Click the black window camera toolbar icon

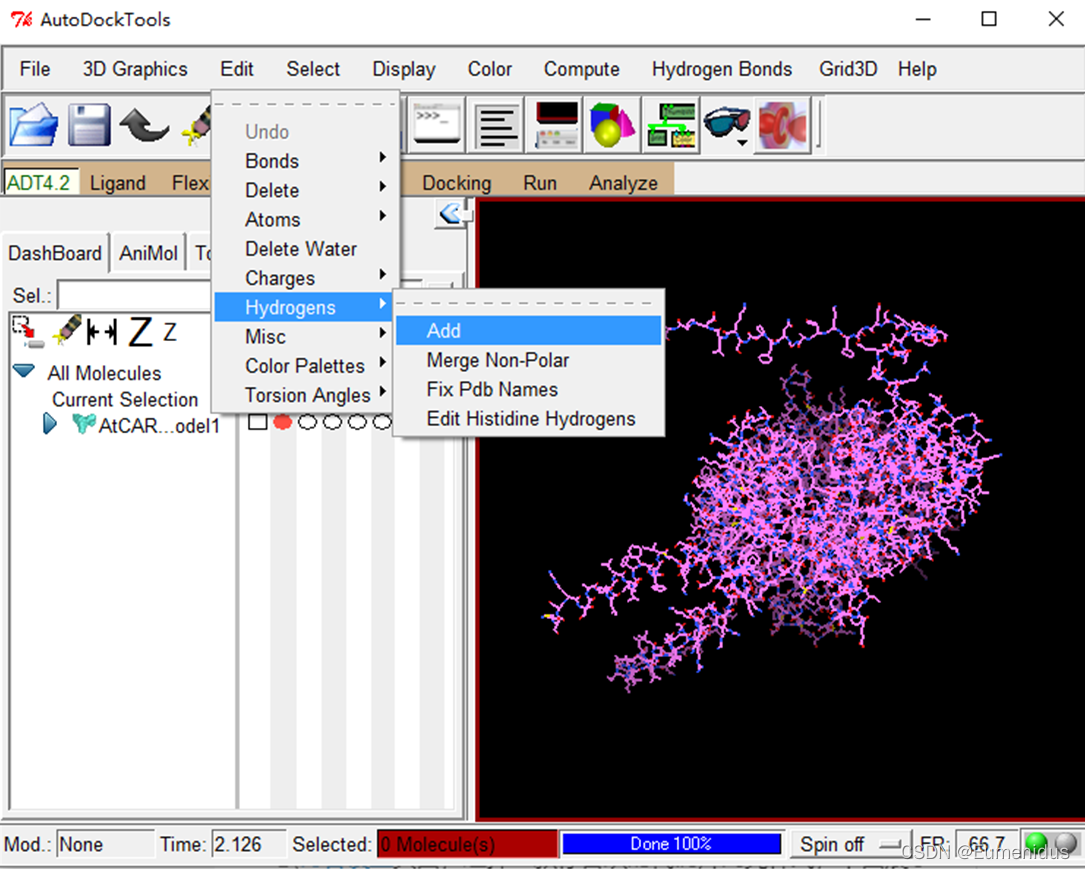[556, 125]
